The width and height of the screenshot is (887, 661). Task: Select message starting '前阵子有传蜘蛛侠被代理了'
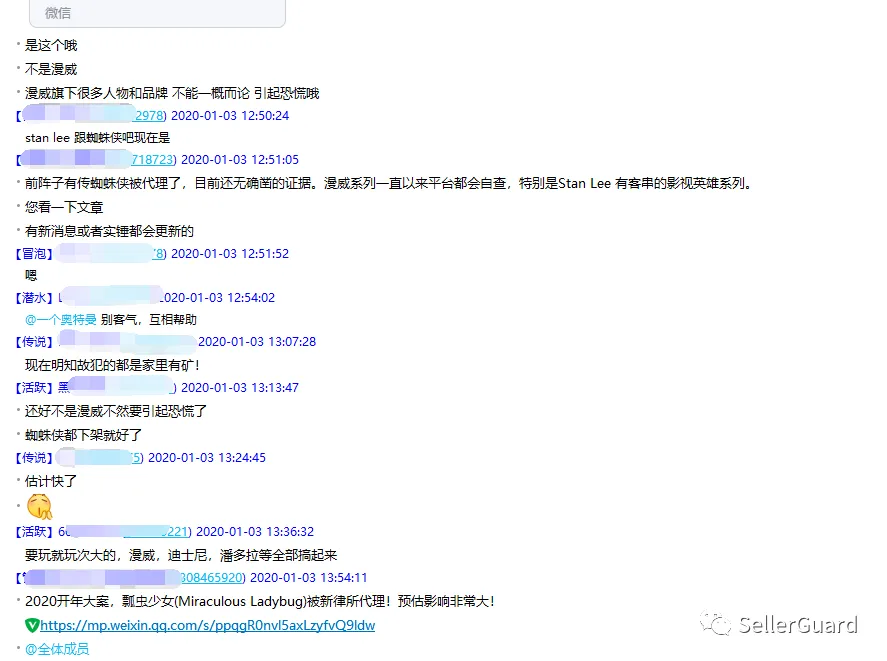click(x=388, y=183)
